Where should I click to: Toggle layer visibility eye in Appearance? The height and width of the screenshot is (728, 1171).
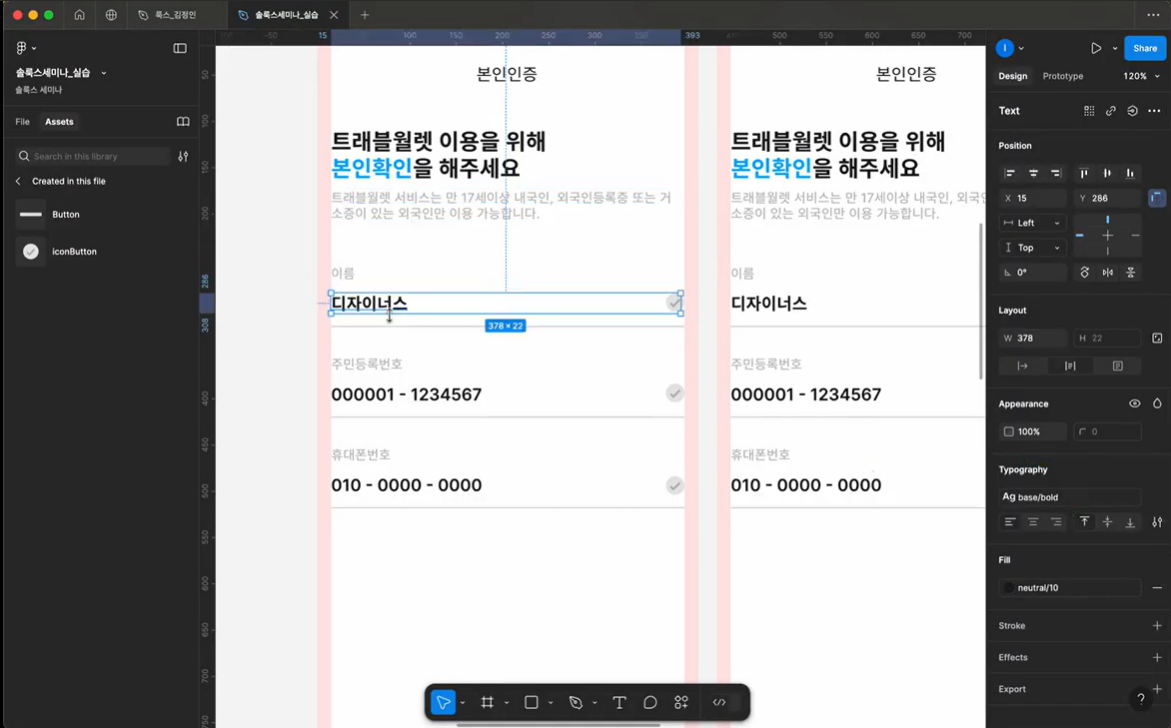click(x=1134, y=404)
